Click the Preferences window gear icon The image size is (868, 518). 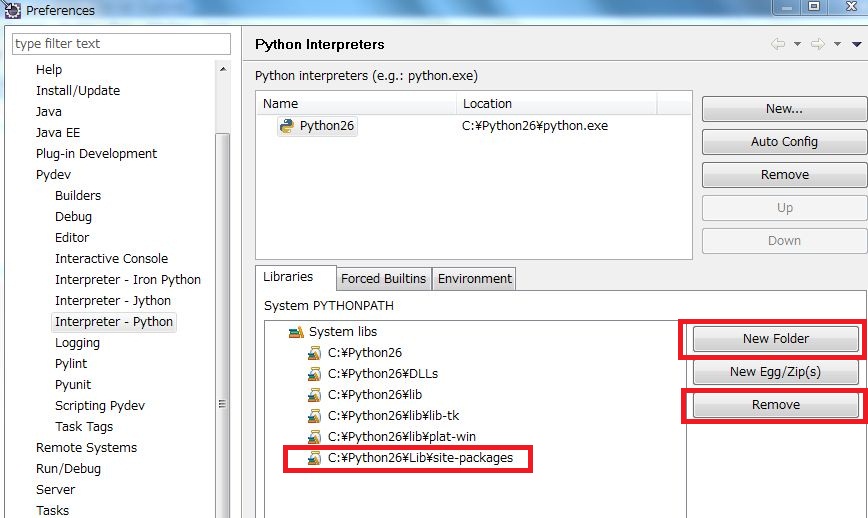click(x=12, y=10)
